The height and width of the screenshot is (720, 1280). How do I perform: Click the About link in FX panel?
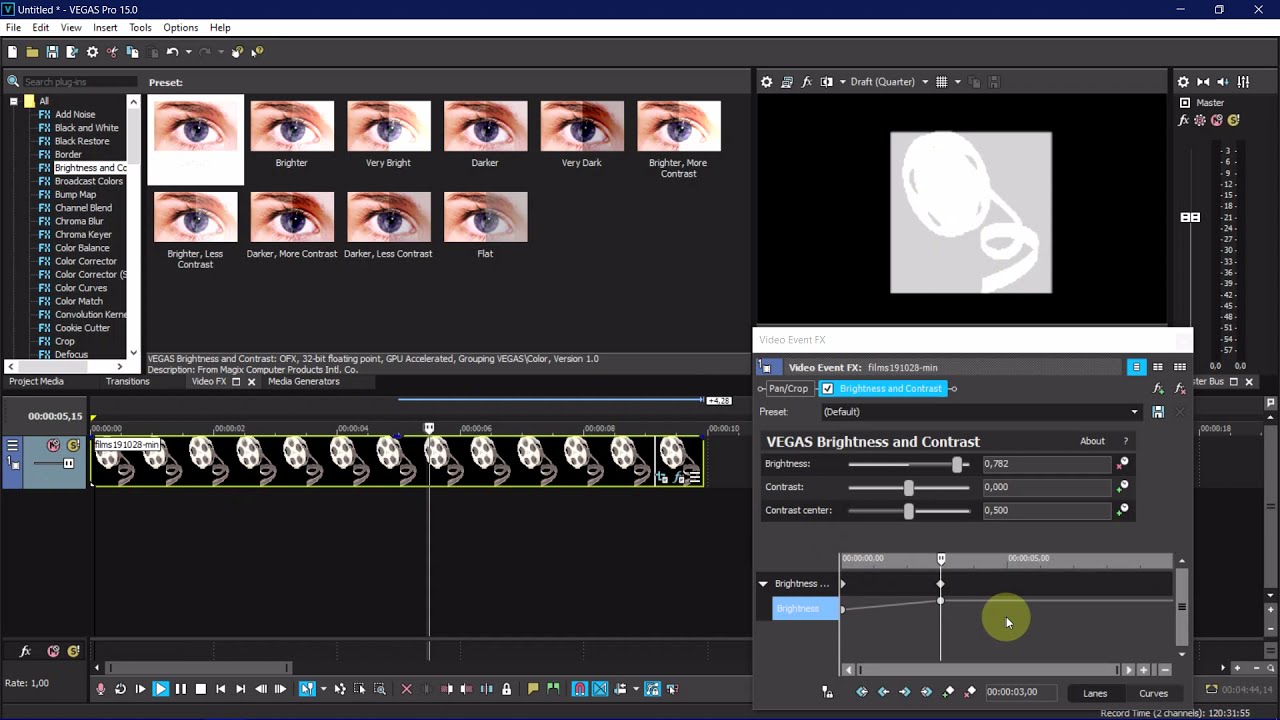point(1092,441)
